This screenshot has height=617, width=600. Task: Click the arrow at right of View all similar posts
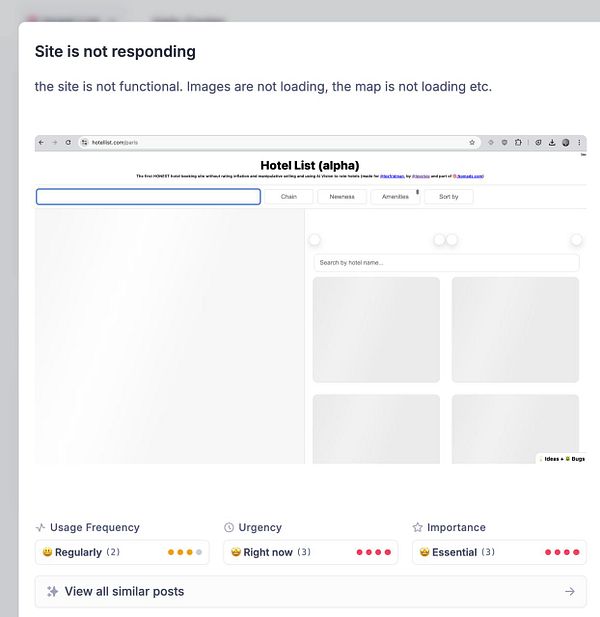click(x=570, y=591)
